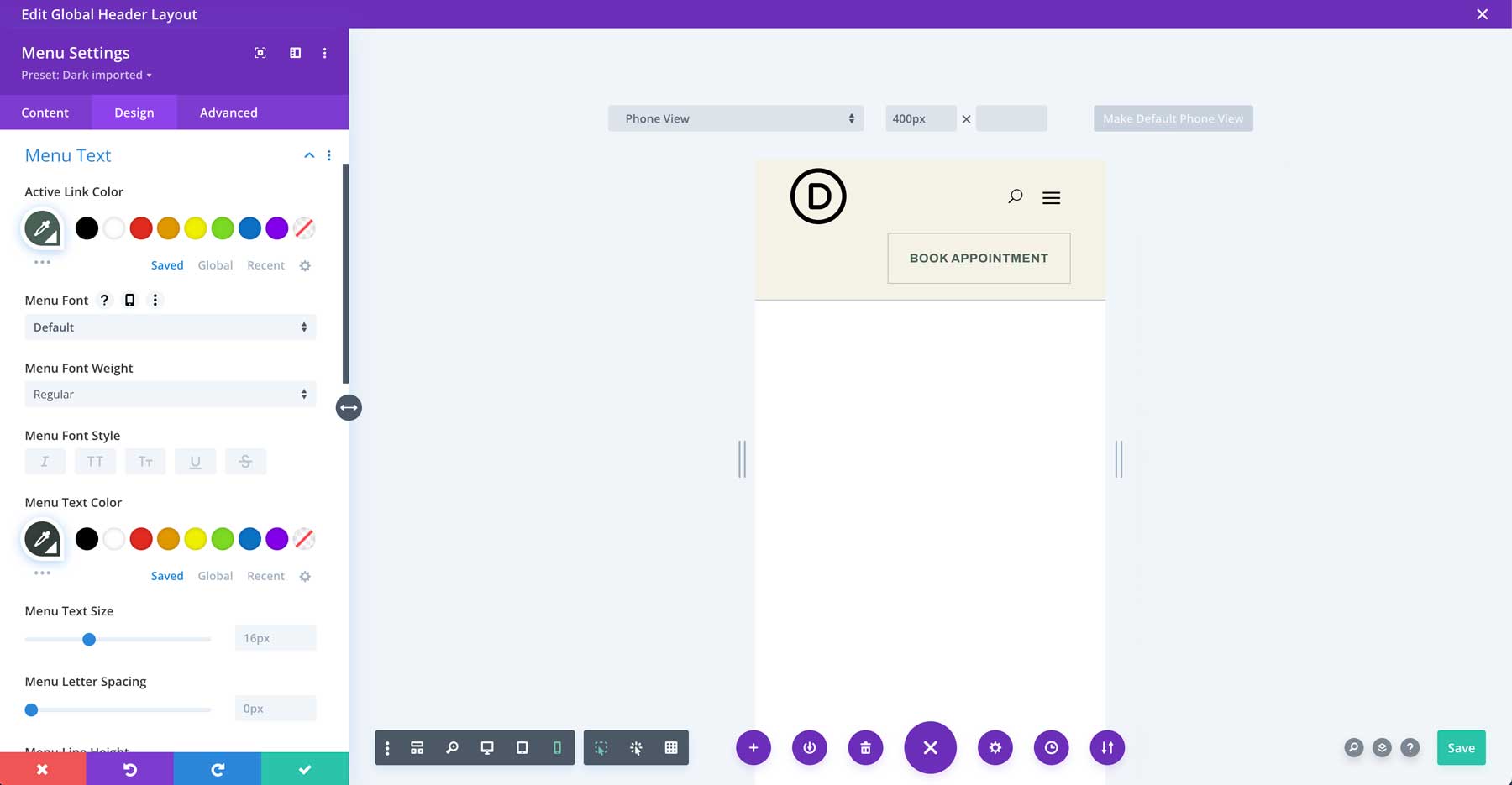Enable the grid interaction mode icon
The width and height of the screenshot is (1512, 785).
coord(671,747)
